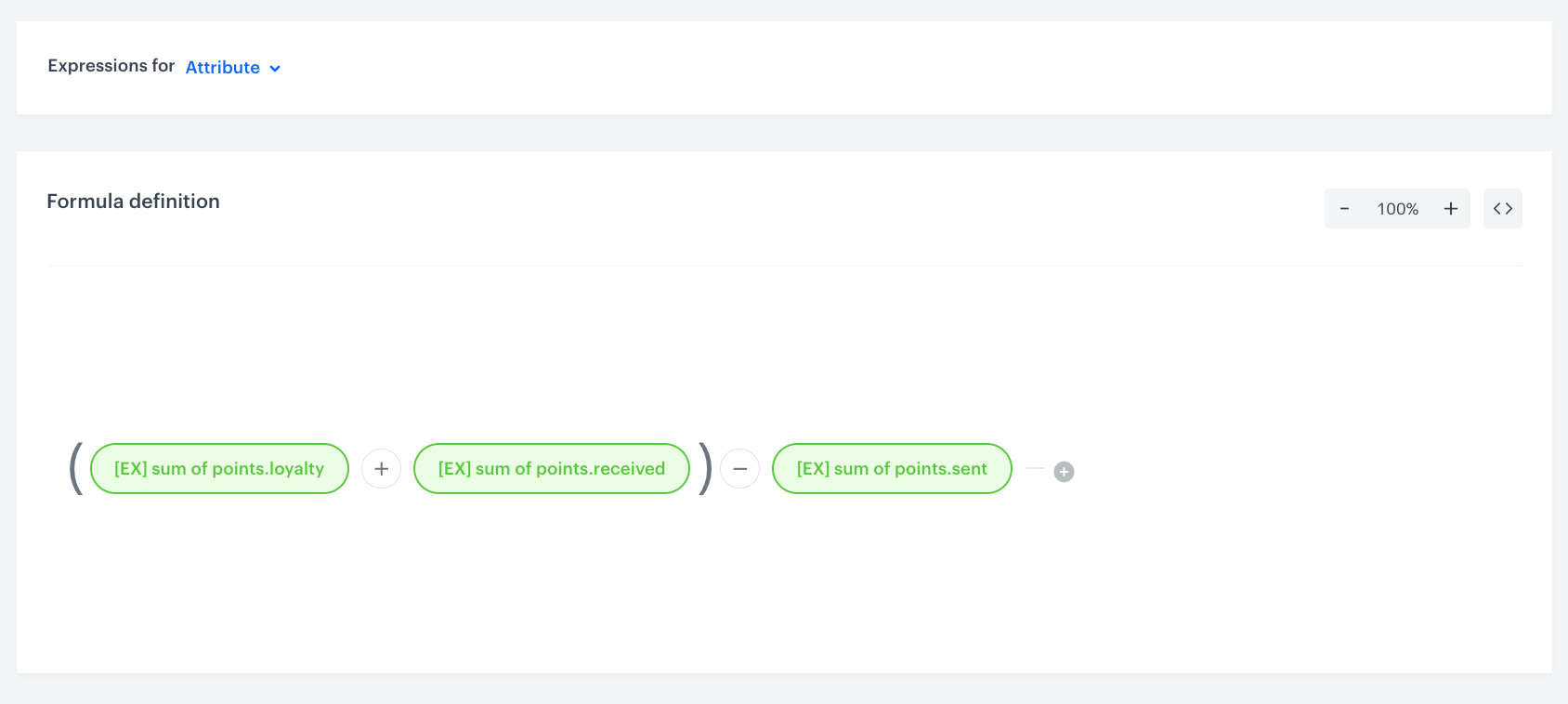The image size is (1568, 704).
Task: Select the sum of points.loyalty expression
Action: 219,469
